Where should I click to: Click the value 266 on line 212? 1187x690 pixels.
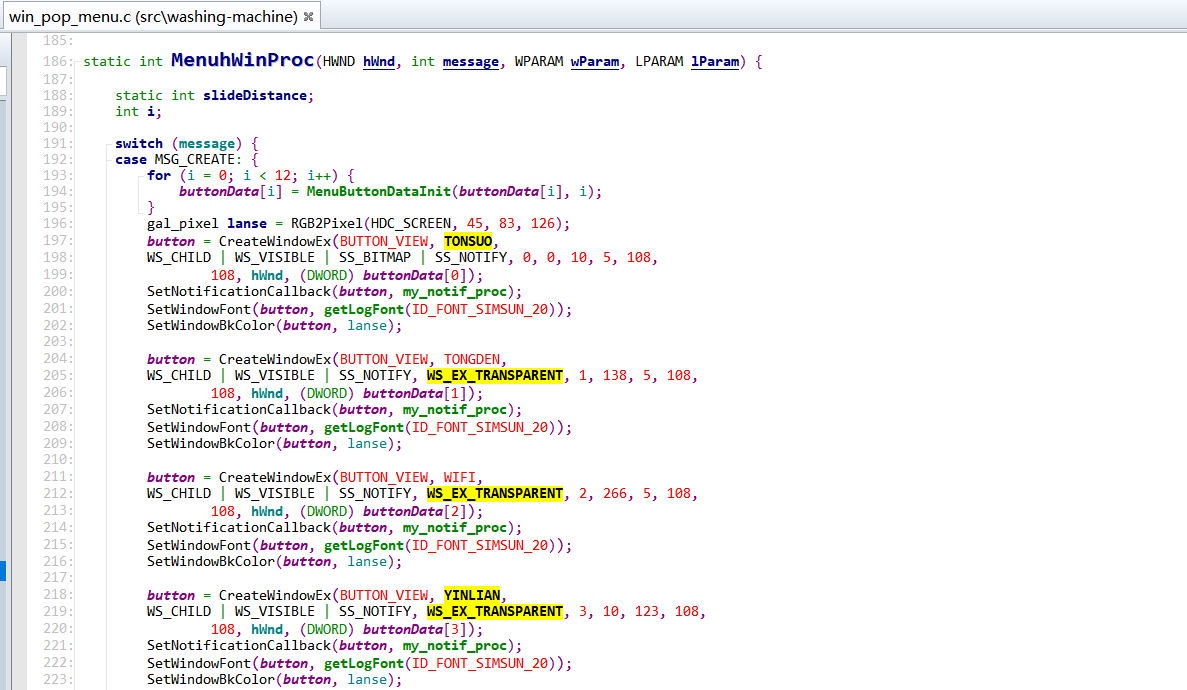click(615, 494)
